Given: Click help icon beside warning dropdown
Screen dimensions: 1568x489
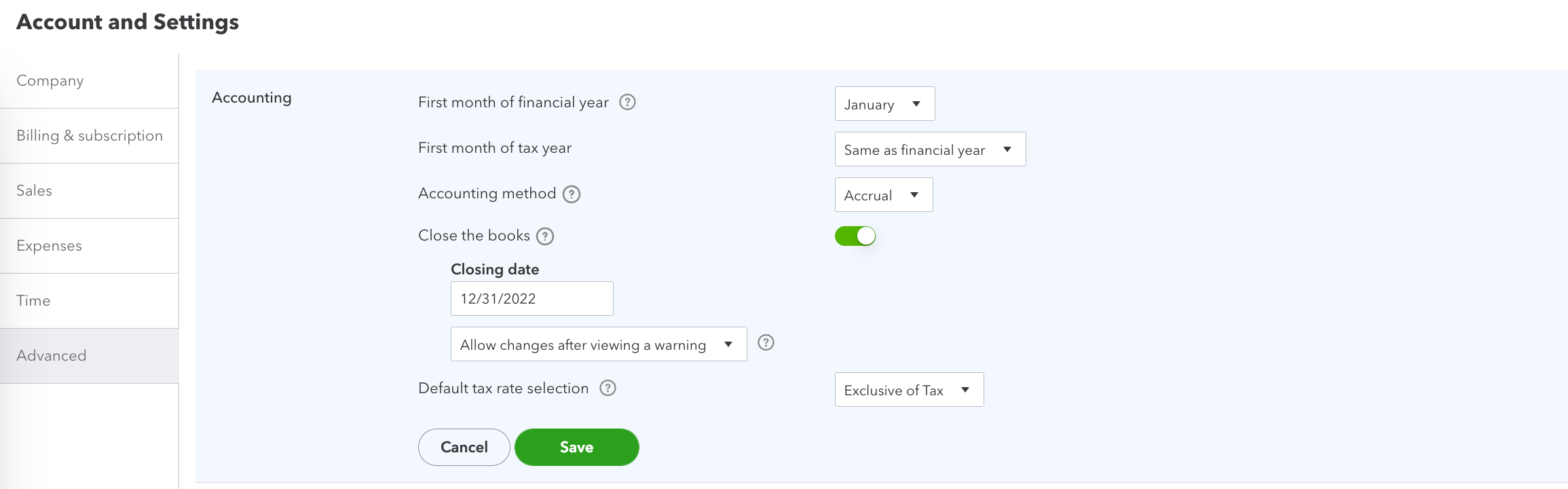Looking at the screenshot, I should point(766,342).
